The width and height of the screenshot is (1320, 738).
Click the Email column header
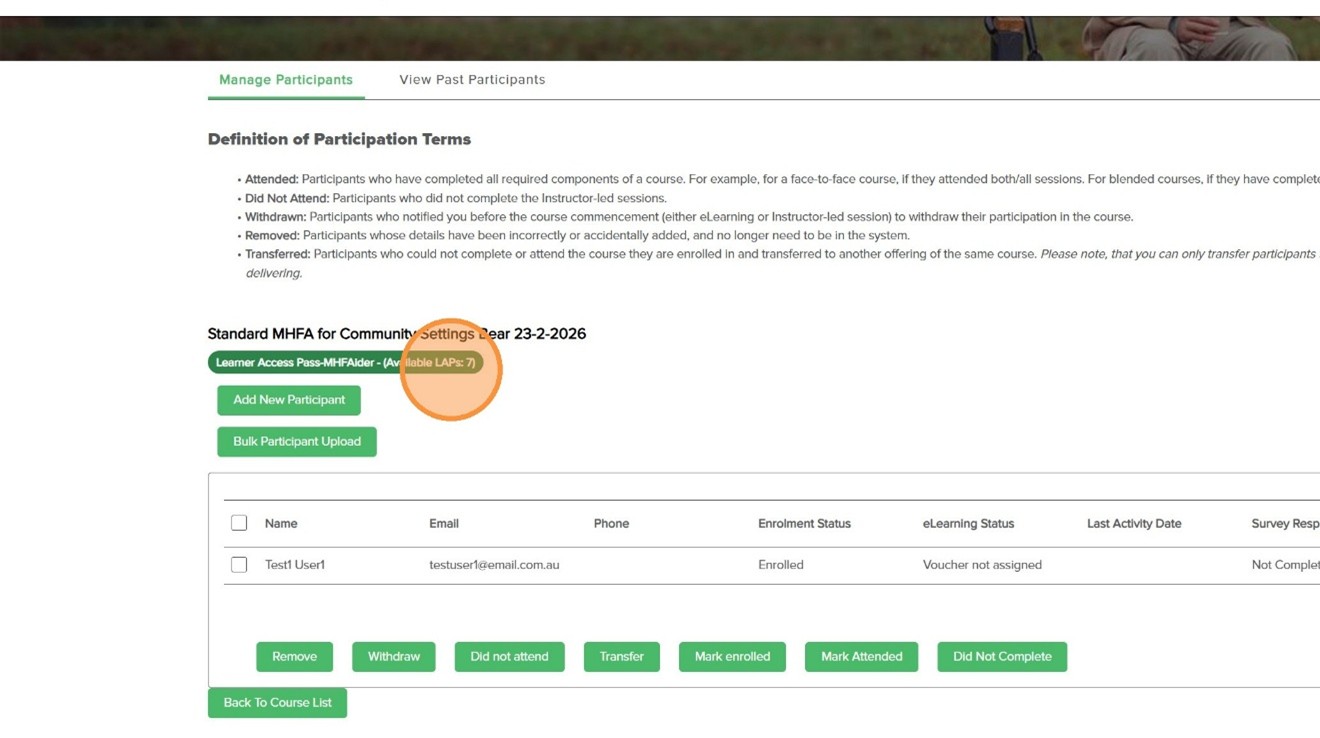click(444, 524)
